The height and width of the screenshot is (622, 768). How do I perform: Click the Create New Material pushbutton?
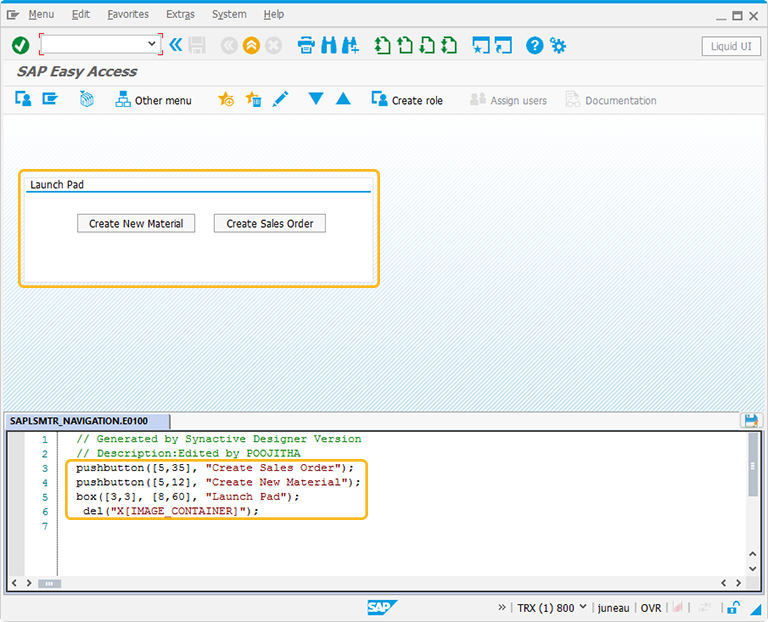click(136, 223)
